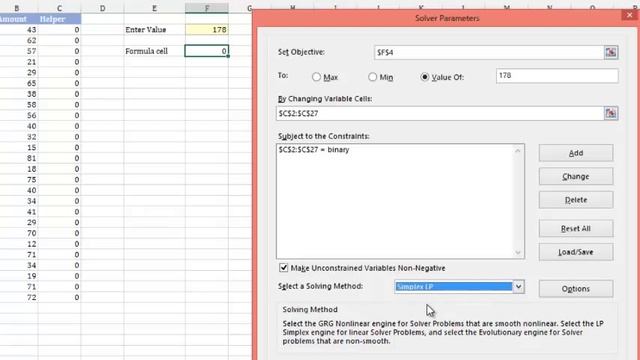Open Solver Options button
Viewport: 640px width, 360px height.
(x=576, y=289)
